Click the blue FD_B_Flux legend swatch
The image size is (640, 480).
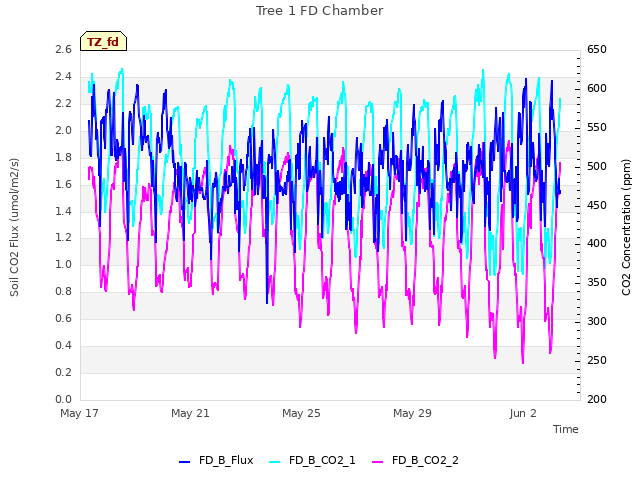184,462
